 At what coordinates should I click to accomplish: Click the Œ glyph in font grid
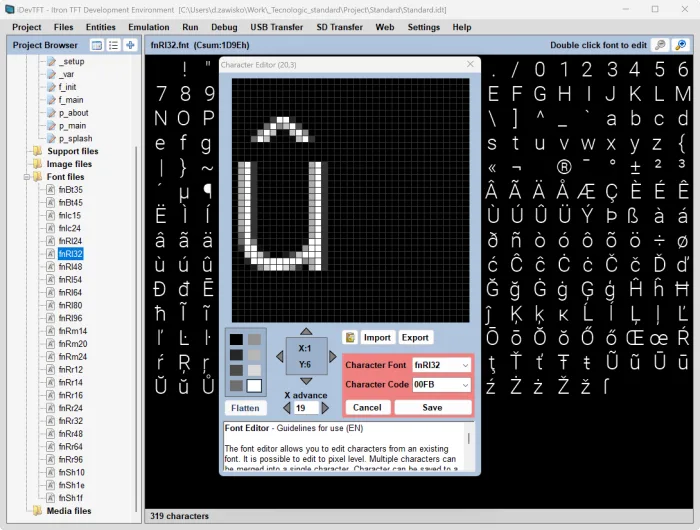pos(635,338)
